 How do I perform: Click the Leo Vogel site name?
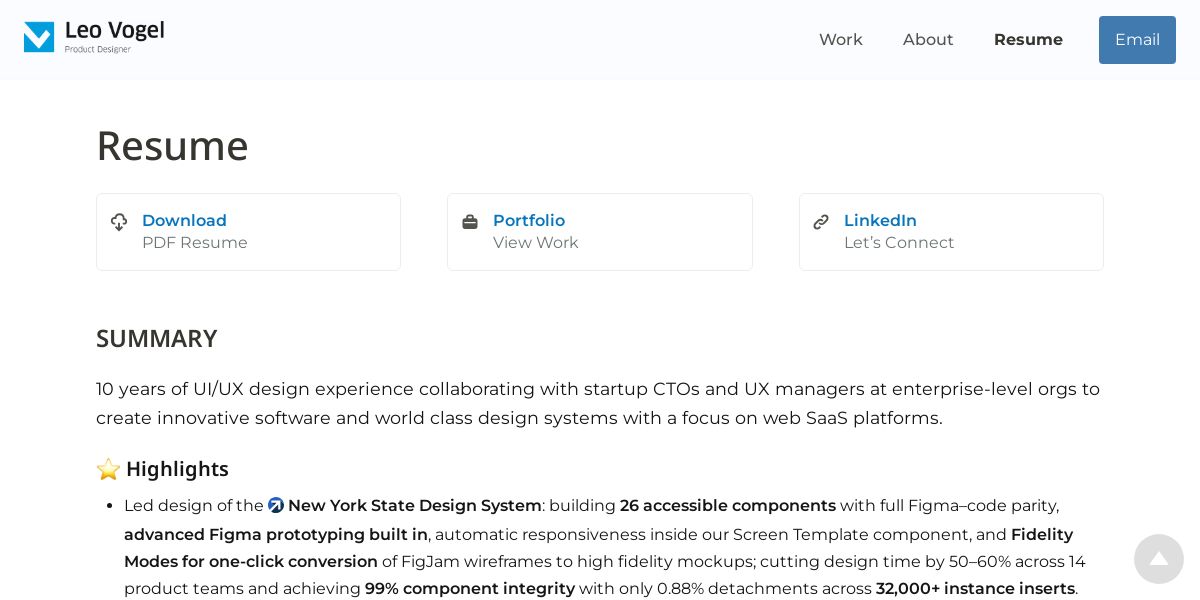click(114, 31)
